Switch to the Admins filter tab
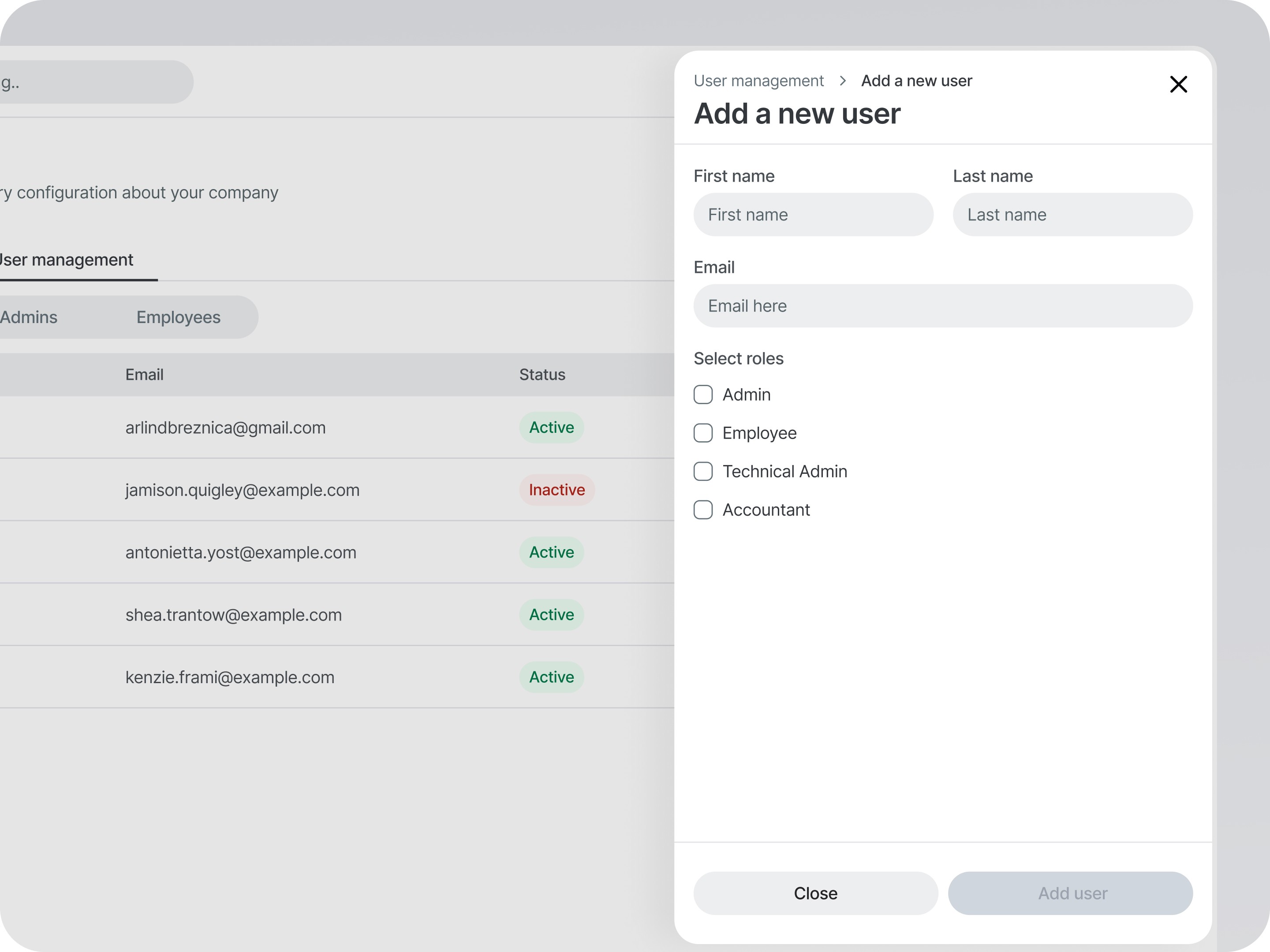Image resolution: width=1270 pixels, height=952 pixels. pyautogui.click(x=29, y=317)
